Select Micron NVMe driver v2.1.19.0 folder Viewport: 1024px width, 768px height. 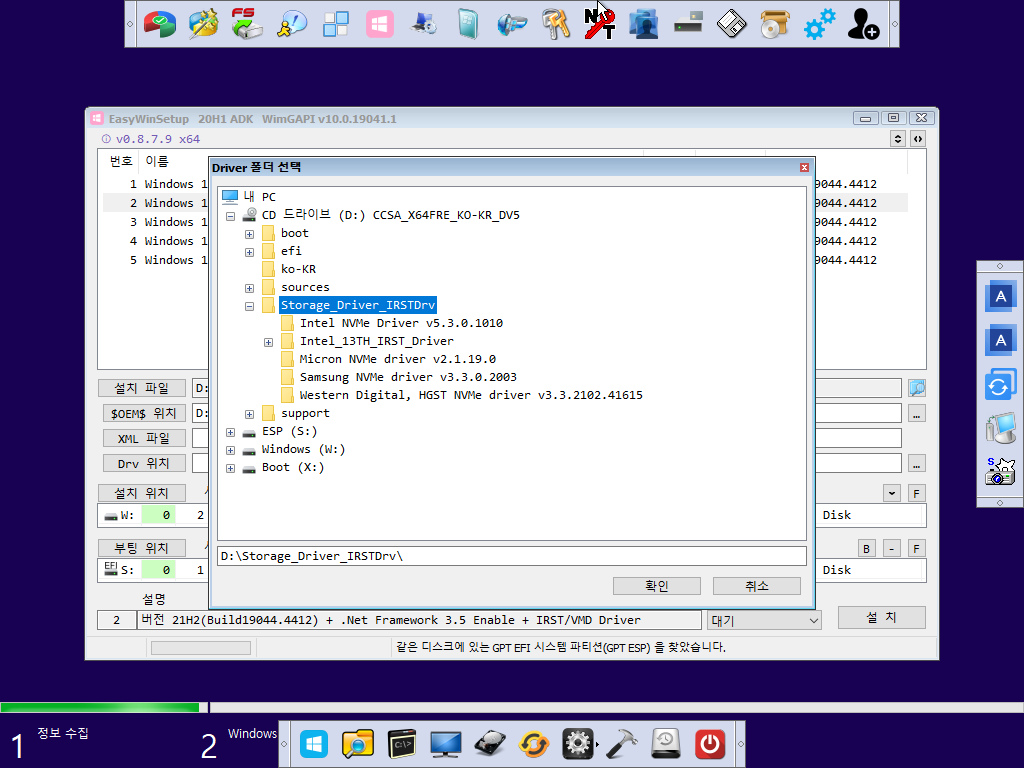397,359
